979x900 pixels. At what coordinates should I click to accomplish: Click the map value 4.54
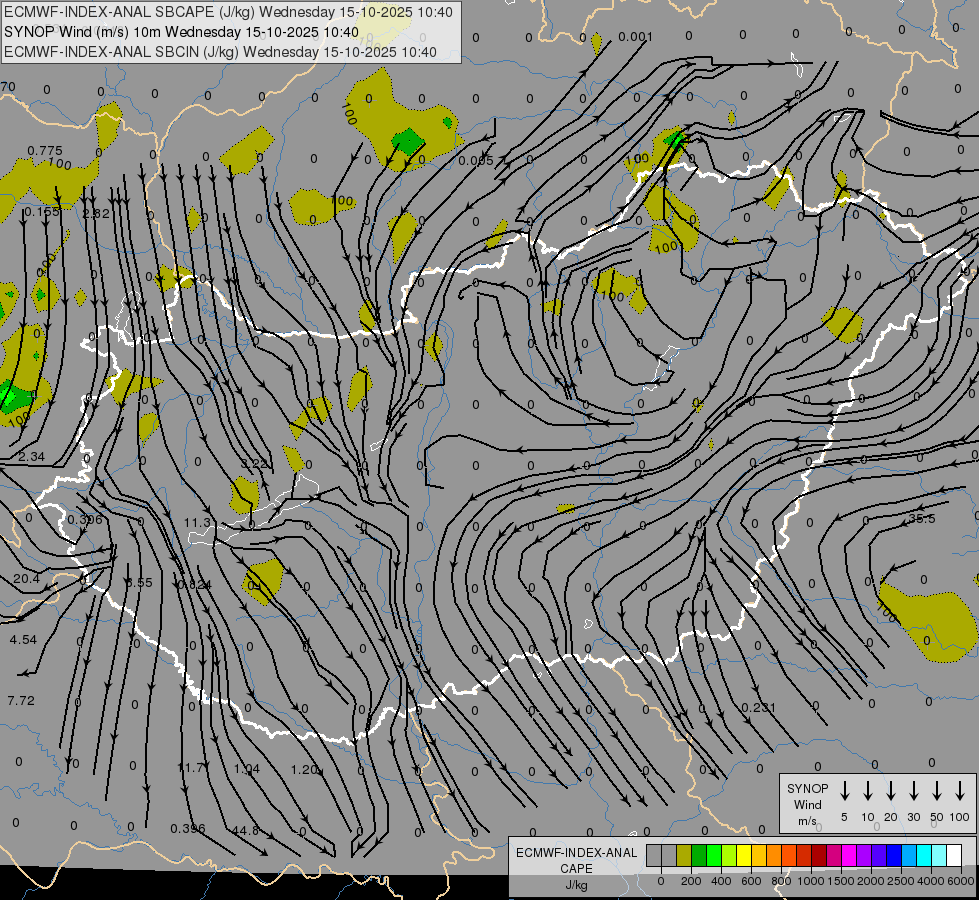pos(23,640)
